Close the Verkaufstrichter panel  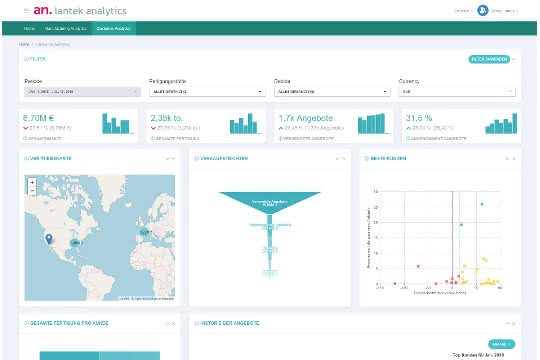coord(343,159)
